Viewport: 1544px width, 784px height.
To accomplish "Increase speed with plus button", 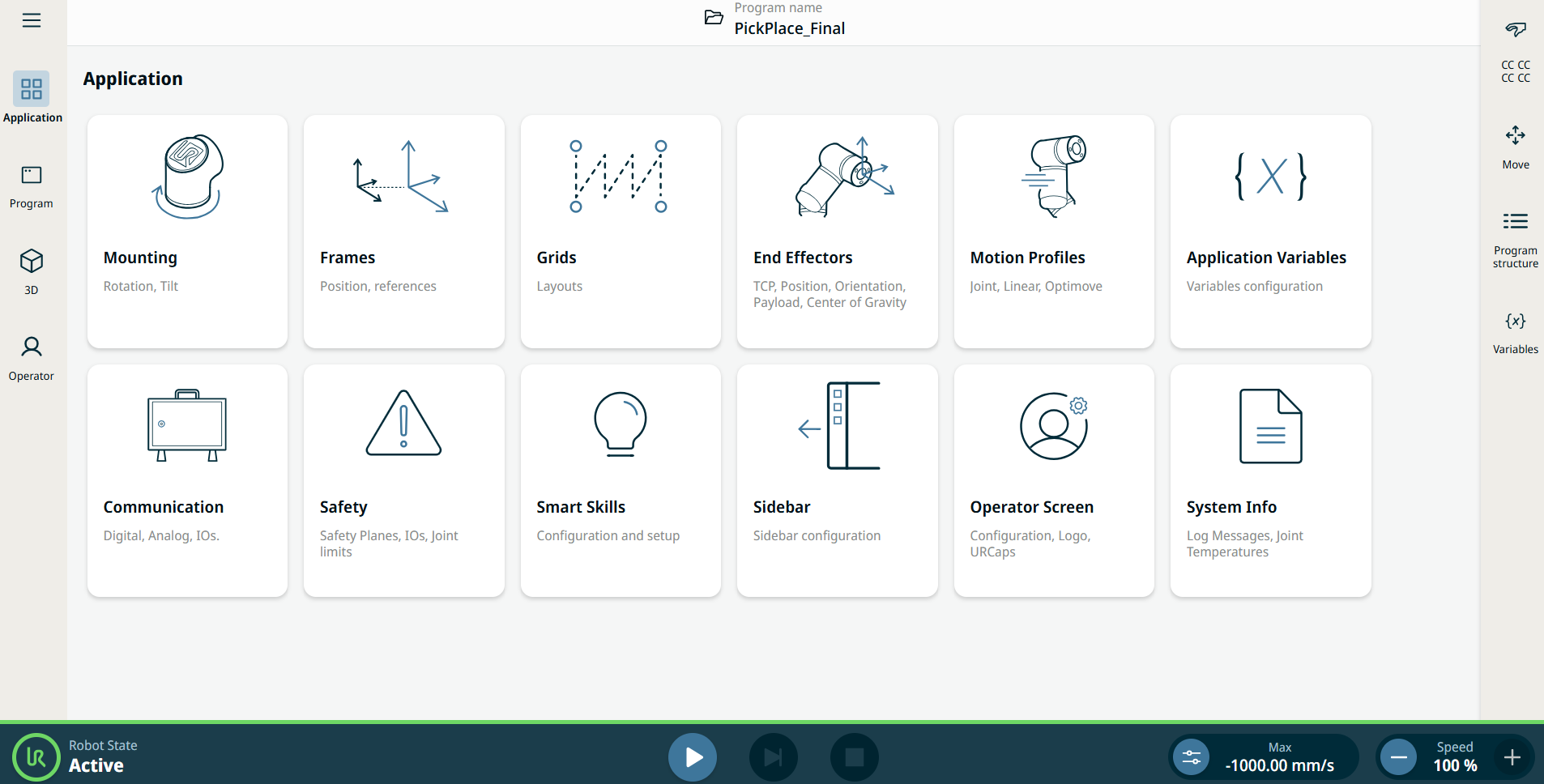I will 1512,757.
